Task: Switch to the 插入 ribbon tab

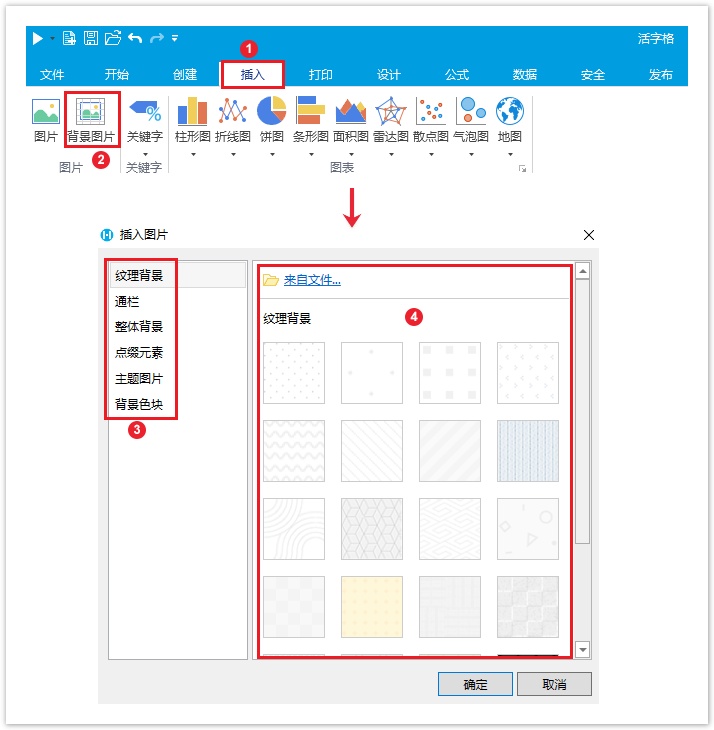Action: click(253, 75)
